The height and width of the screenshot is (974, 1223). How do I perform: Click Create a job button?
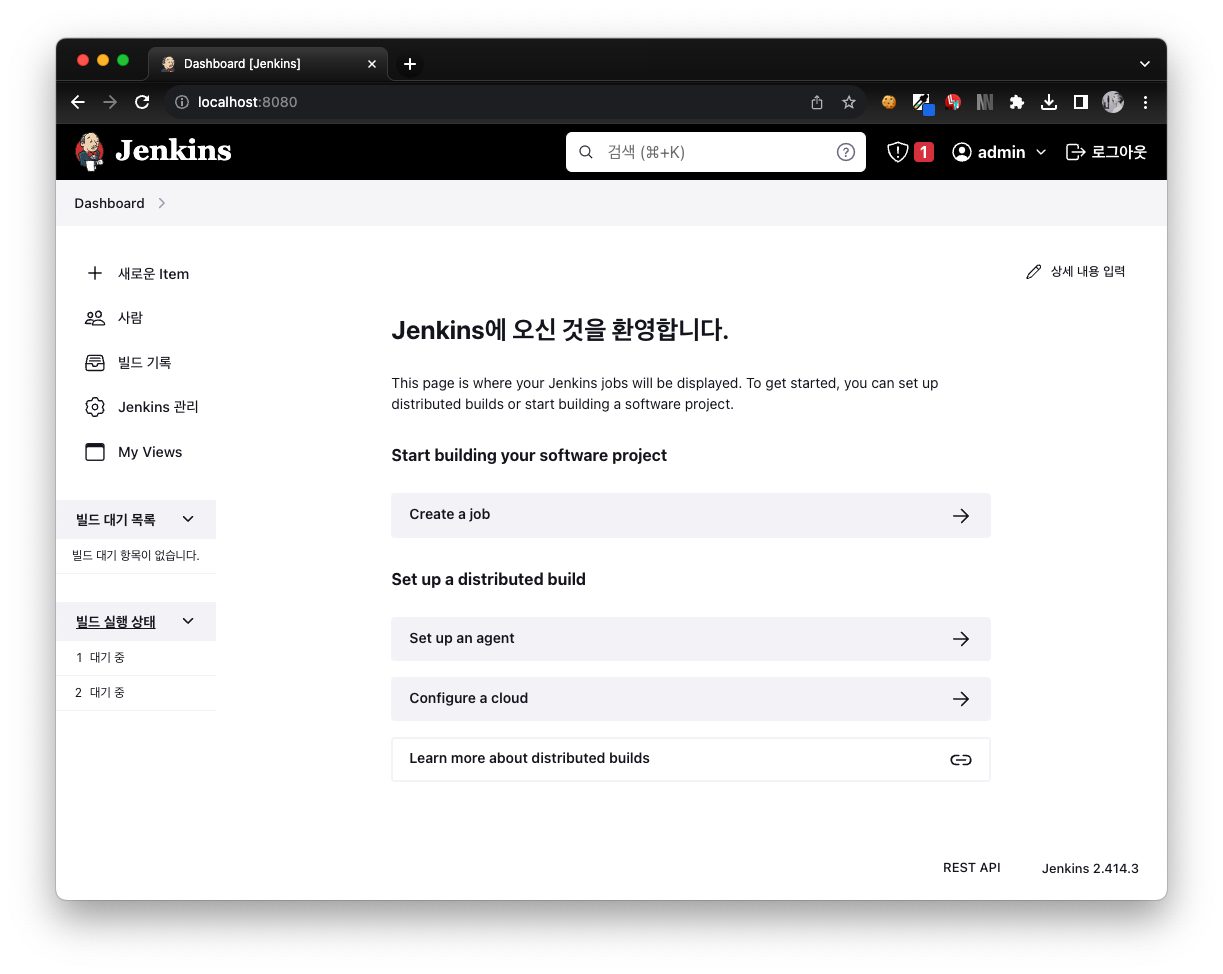coord(691,515)
